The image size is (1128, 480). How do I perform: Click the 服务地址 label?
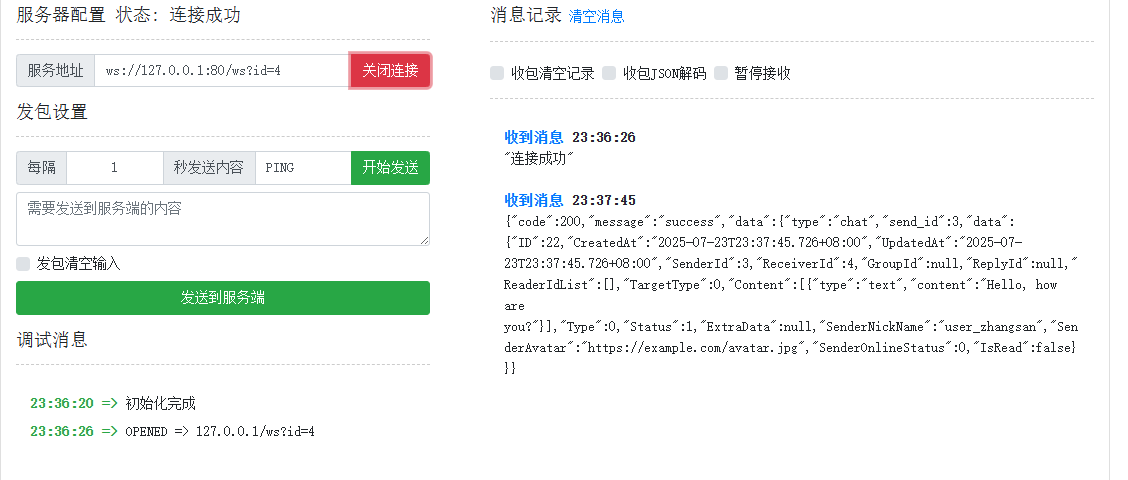click(x=56, y=71)
